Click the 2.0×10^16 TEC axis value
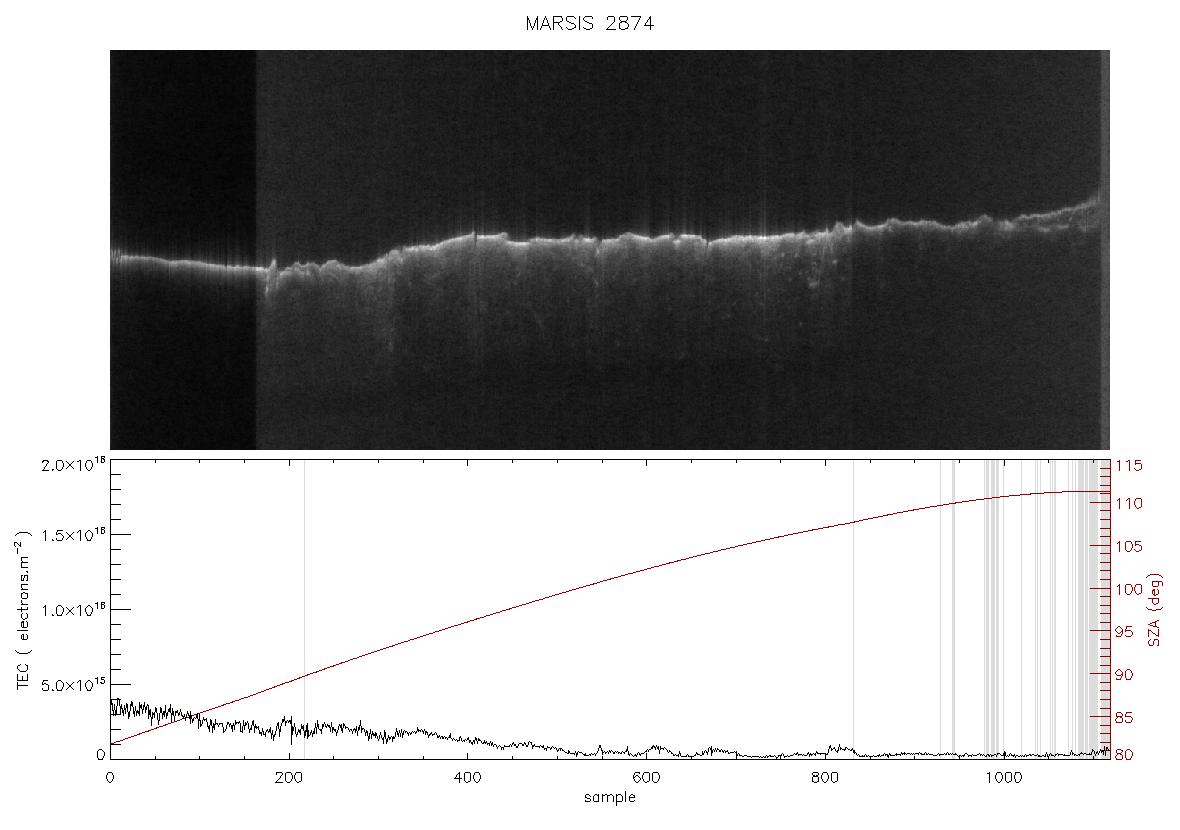The height and width of the screenshot is (830, 1180). (x=73, y=464)
